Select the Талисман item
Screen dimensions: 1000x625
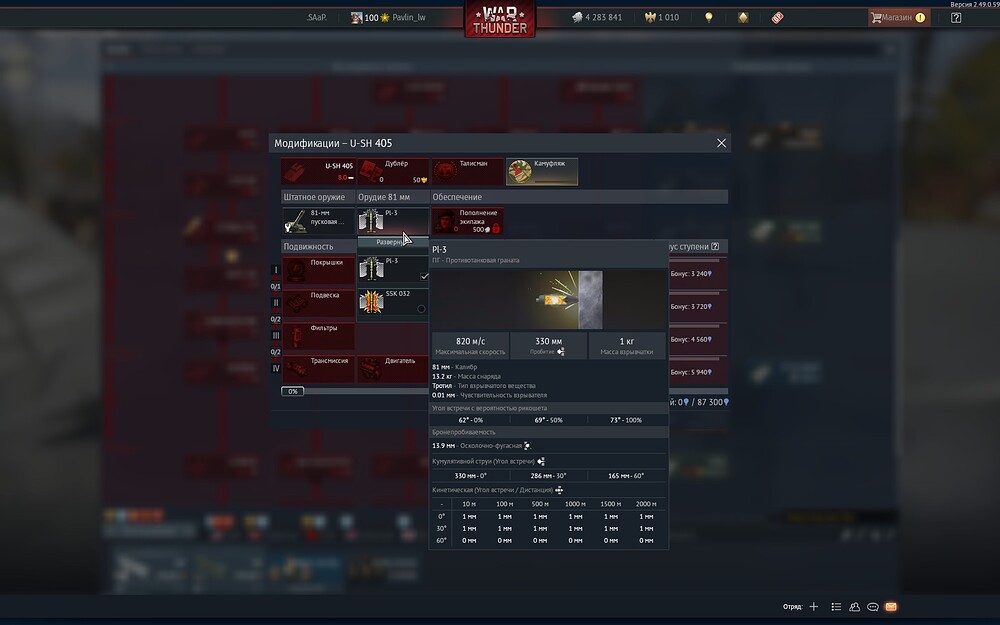tap(468, 172)
